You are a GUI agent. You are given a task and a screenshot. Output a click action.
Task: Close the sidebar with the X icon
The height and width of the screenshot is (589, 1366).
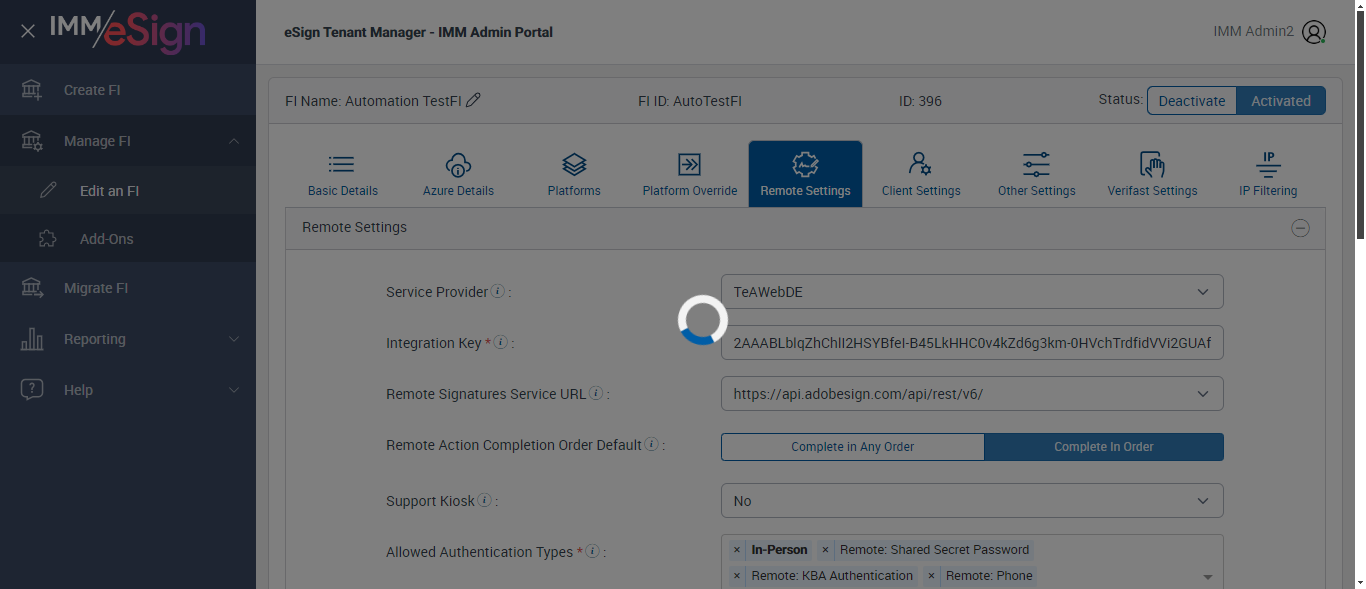coord(28,31)
